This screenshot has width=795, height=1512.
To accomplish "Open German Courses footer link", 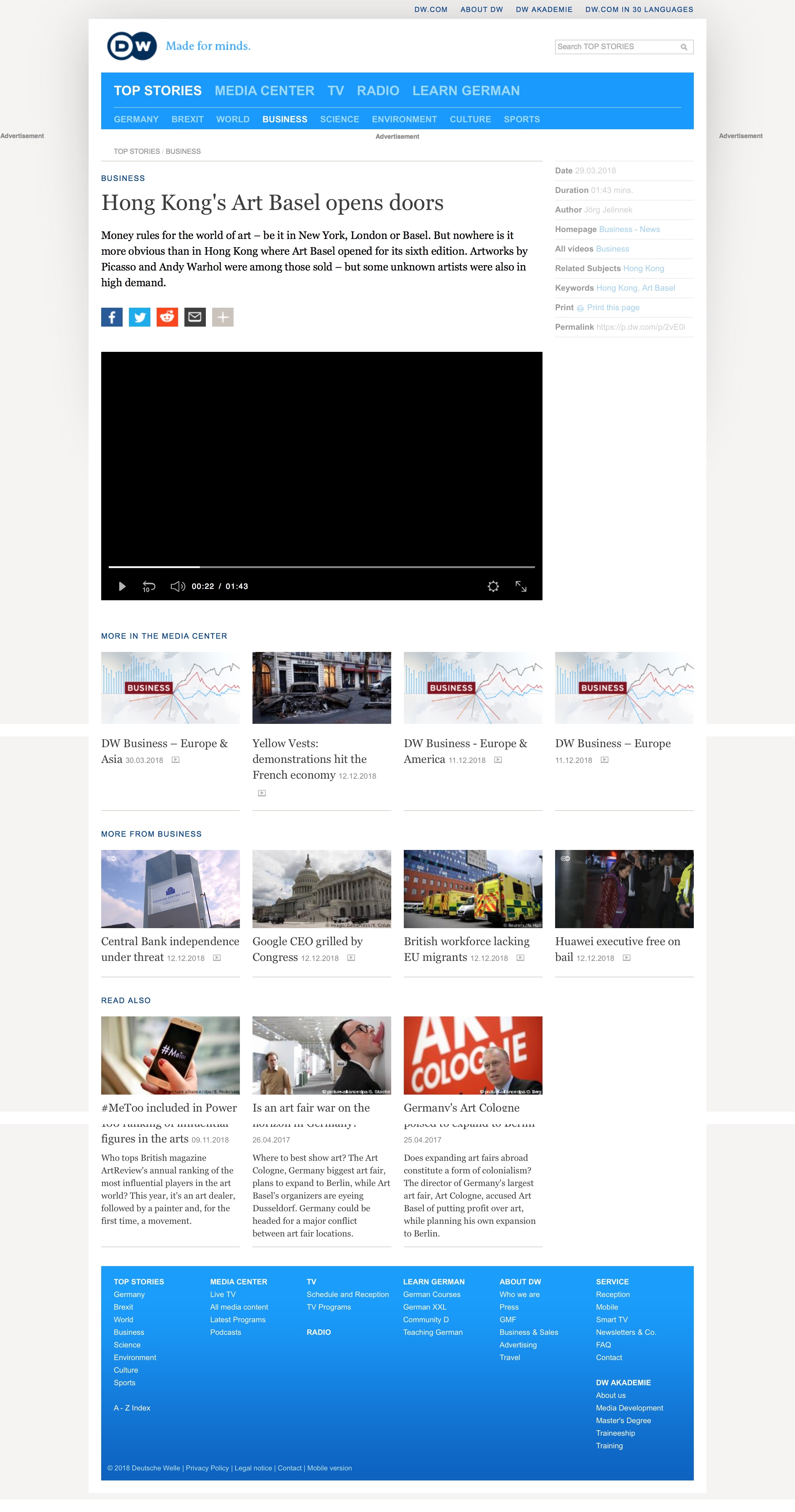I will click(x=432, y=1294).
